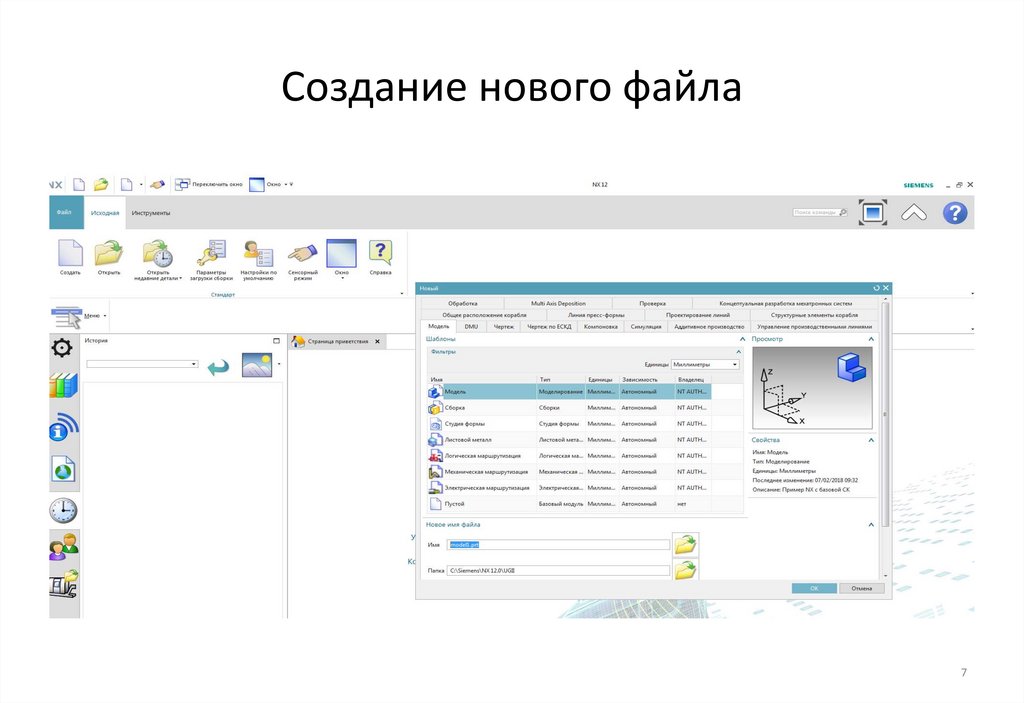
Task: Click browse folder icon beside Имя field
Action: pyautogui.click(x=686, y=544)
